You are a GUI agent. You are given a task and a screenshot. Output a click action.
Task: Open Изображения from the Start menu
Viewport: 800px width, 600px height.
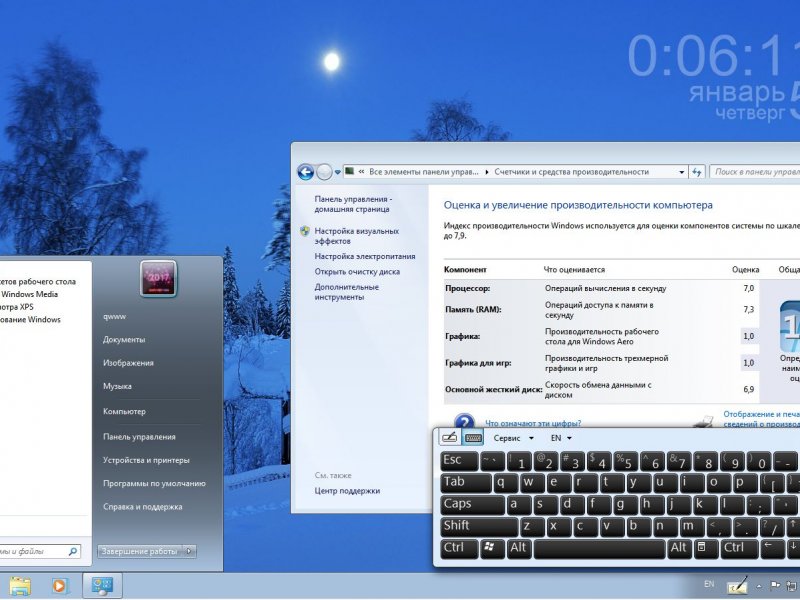pyautogui.click(x=128, y=363)
